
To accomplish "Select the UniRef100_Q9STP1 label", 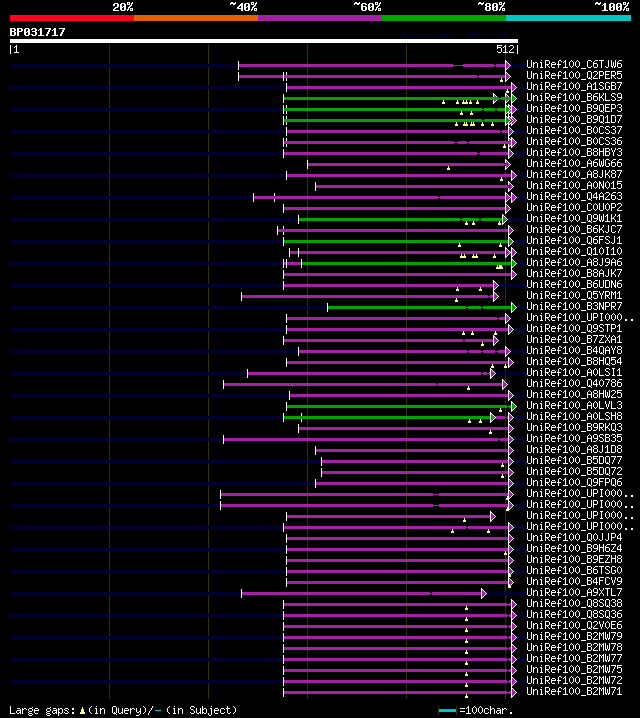I will [574, 328].
